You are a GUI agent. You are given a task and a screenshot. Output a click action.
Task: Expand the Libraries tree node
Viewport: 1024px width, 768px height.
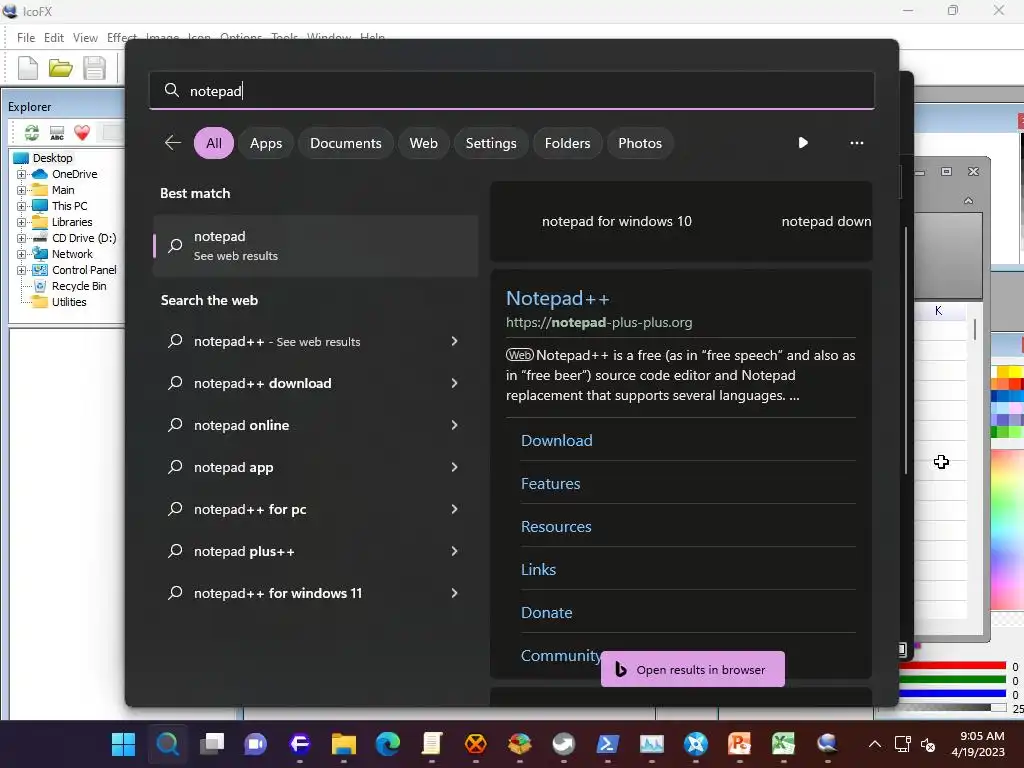[x=22, y=222]
